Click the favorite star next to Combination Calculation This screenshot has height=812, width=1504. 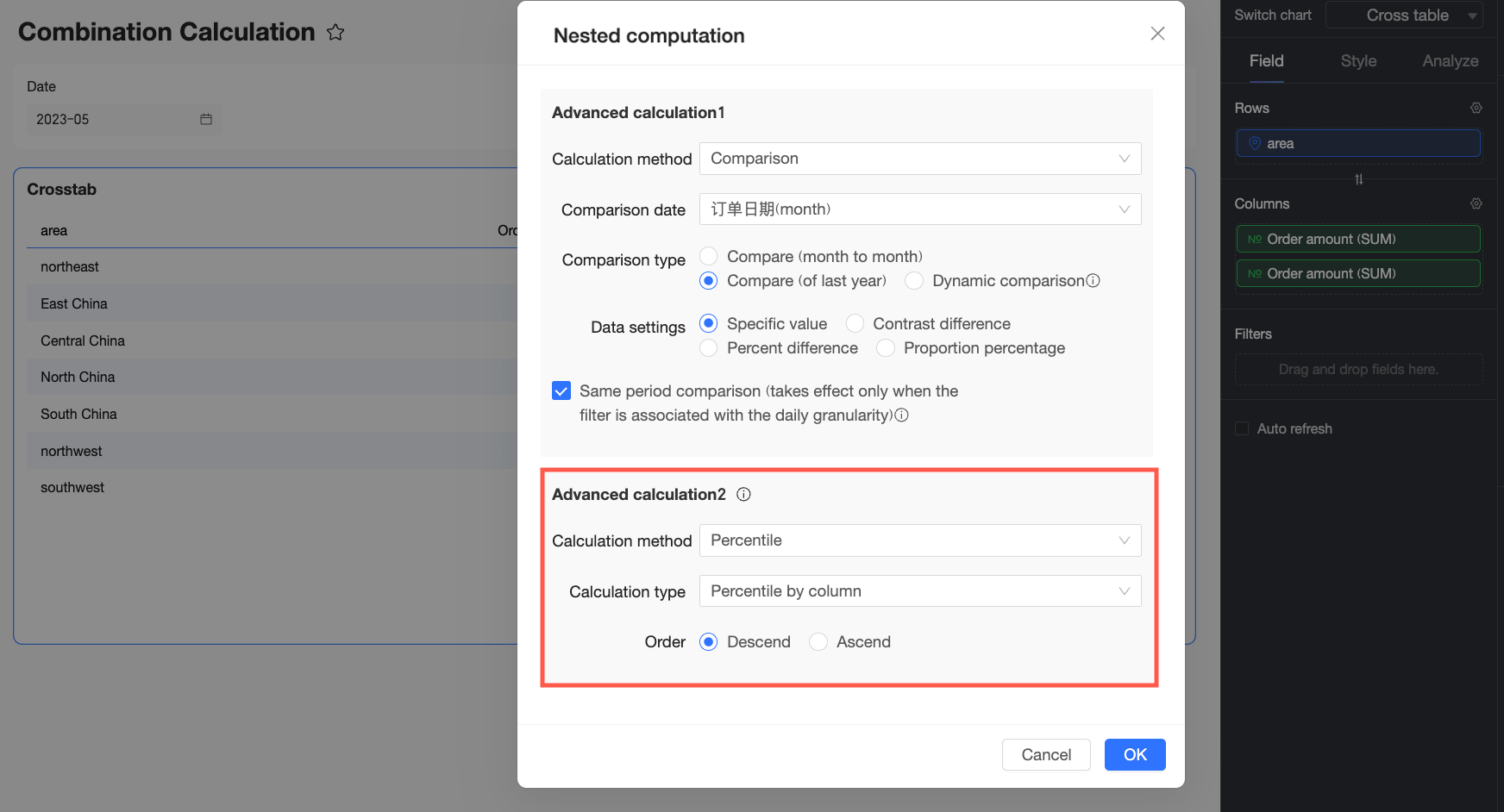[335, 33]
